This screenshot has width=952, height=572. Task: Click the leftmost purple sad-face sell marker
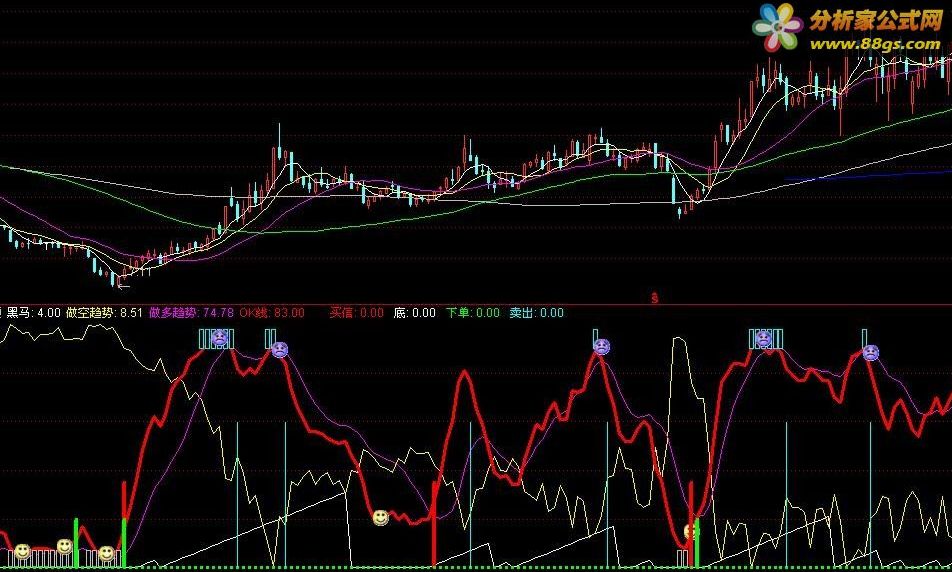(x=220, y=338)
